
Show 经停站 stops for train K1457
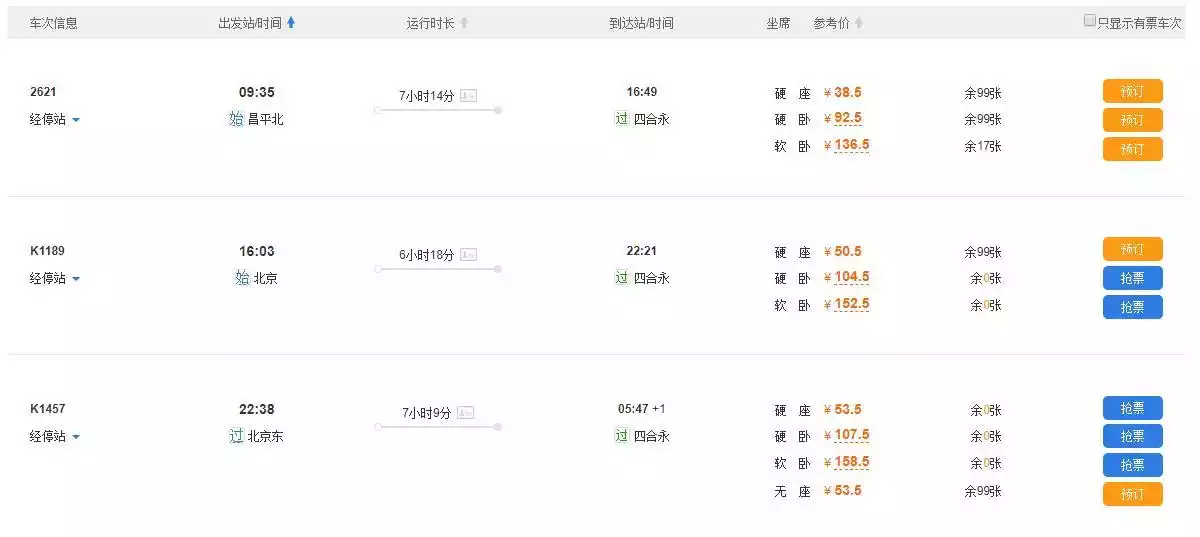pos(55,437)
